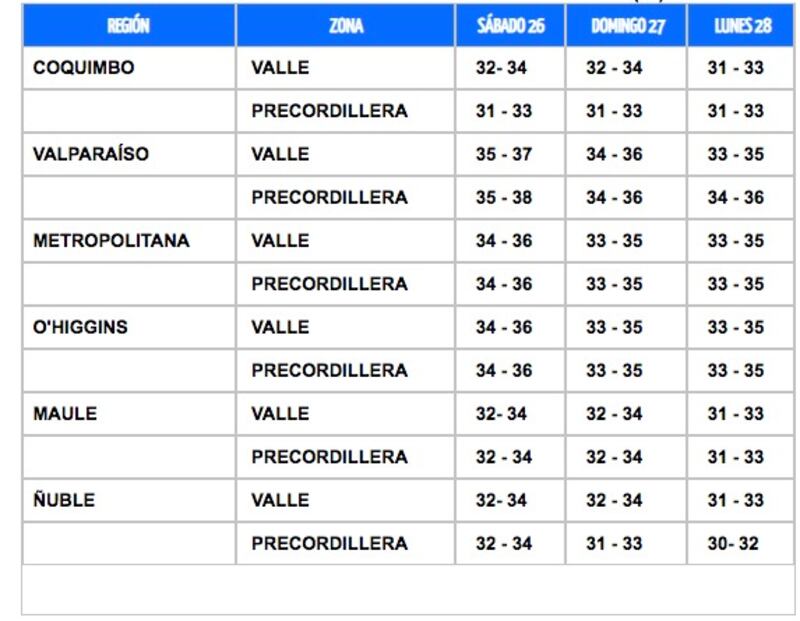Click the METROPOLITANA region cell
800x621 pixels.
(x=129, y=241)
